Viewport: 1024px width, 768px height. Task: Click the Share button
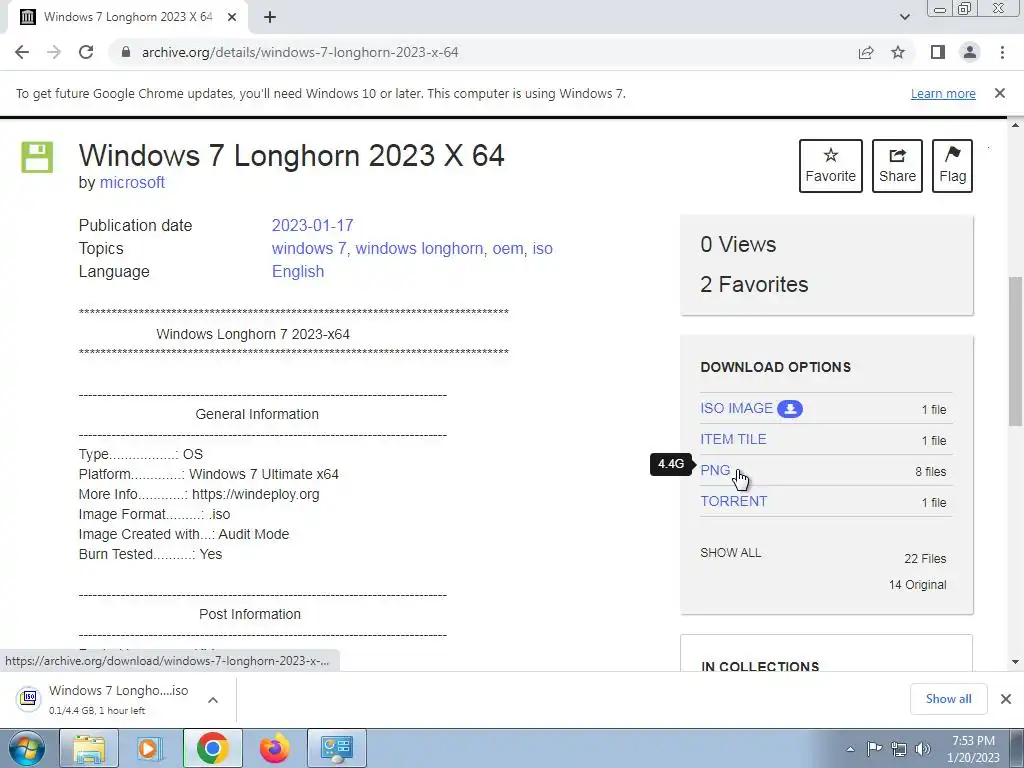[x=897, y=166]
